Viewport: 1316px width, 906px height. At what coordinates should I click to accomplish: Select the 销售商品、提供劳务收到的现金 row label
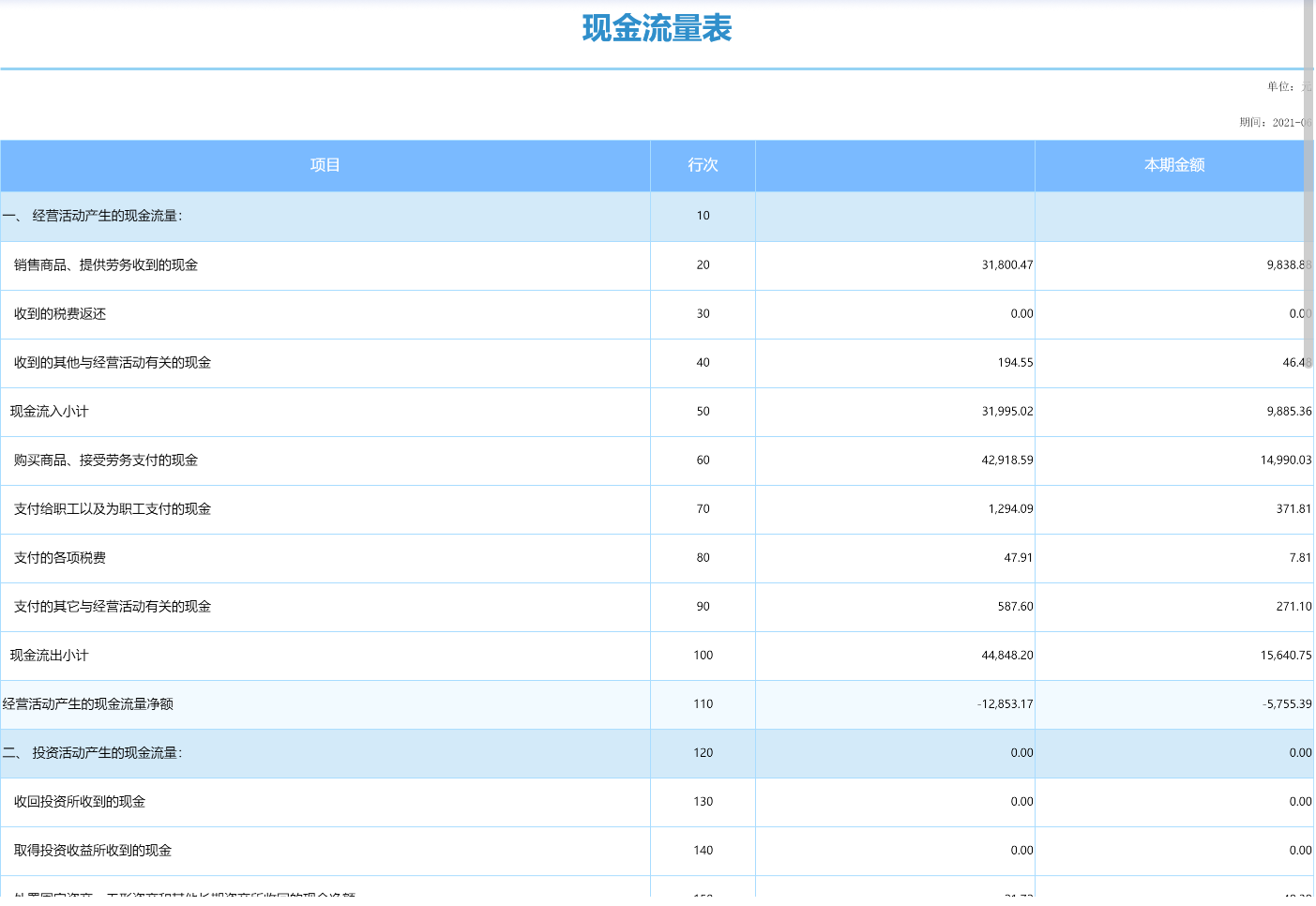pyautogui.click(x=106, y=265)
